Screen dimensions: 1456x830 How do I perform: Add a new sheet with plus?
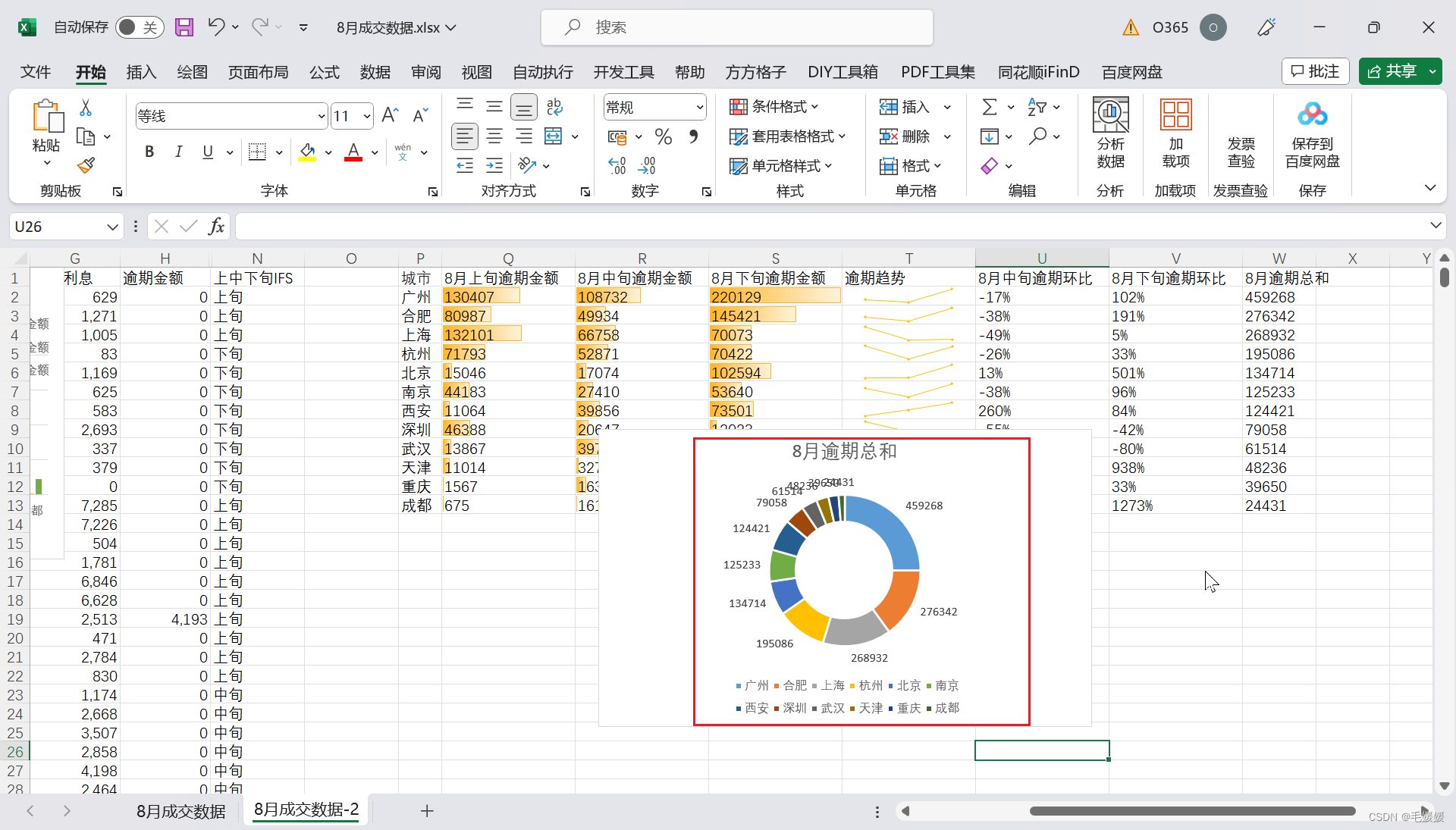pyautogui.click(x=427, y=811)
